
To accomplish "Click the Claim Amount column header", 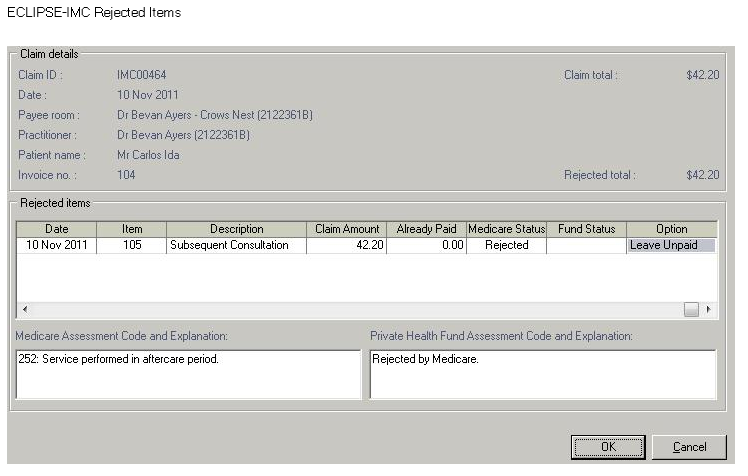I will point(346,229).
